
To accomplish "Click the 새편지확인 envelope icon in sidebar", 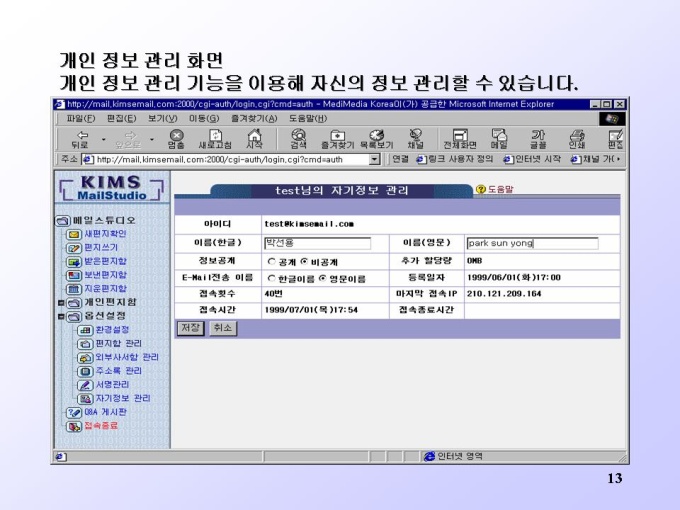I will pyautogui.click(x=74, y=235).
